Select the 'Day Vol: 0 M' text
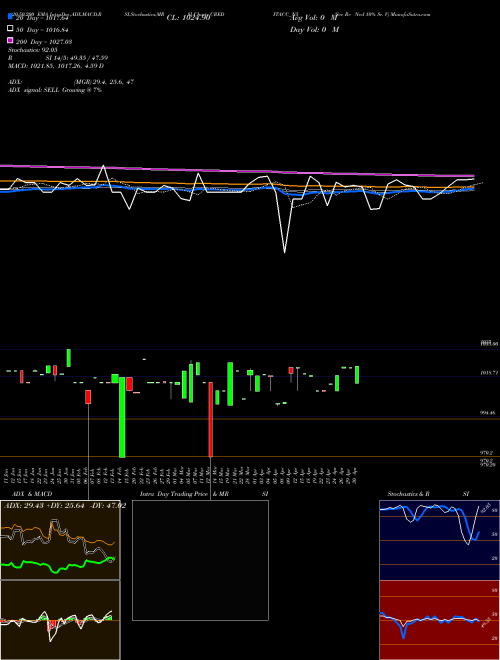 click(x=314, y=29)
